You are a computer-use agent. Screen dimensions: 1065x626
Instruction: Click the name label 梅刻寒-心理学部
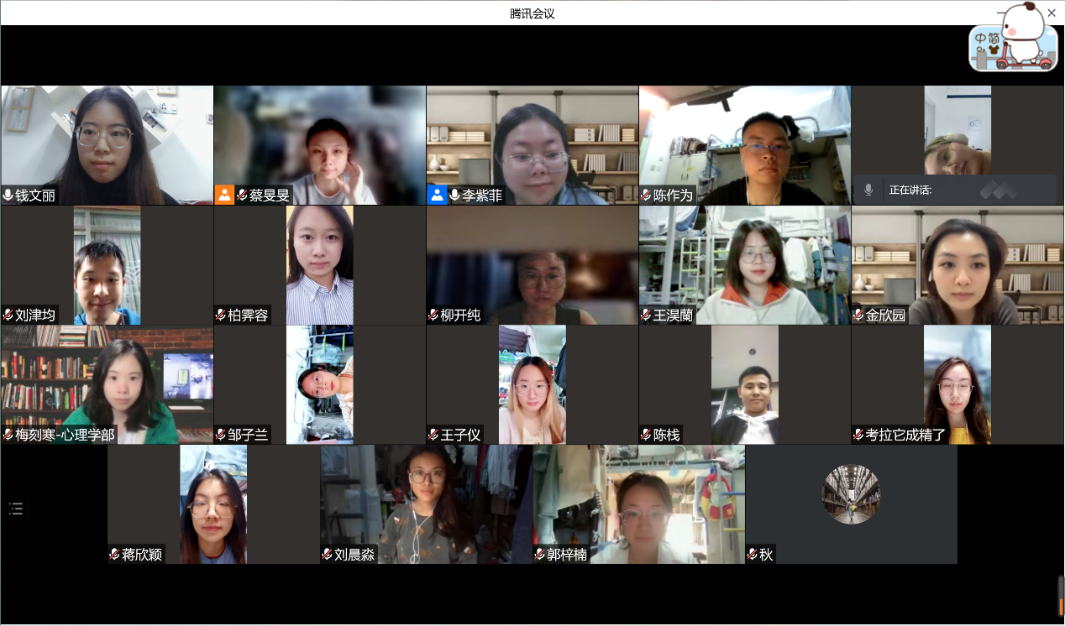pyautogui.click(x=65, y=435)
